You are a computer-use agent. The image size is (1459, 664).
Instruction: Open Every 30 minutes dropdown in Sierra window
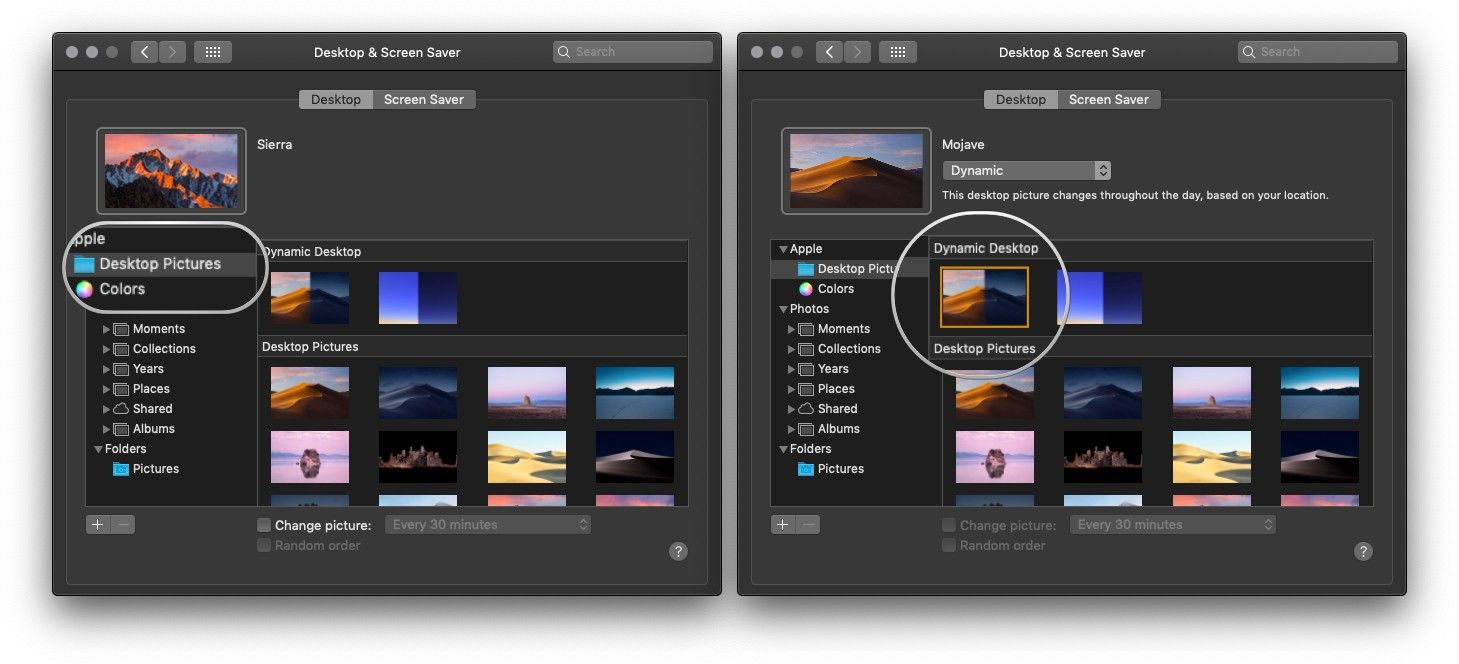(488, 525)
